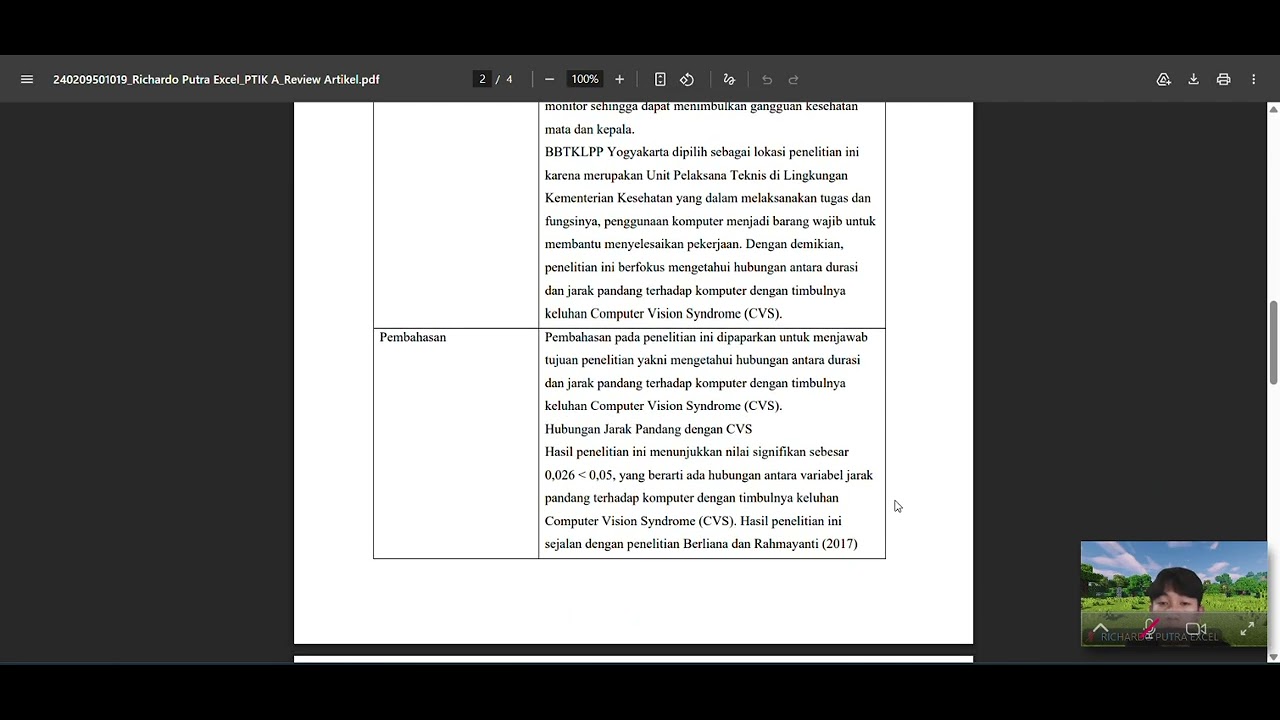Expand the webcam overlay to fullscreen
This screenshot has height=720, width=1280.
pyautogui.click(x=1247, y=629)
